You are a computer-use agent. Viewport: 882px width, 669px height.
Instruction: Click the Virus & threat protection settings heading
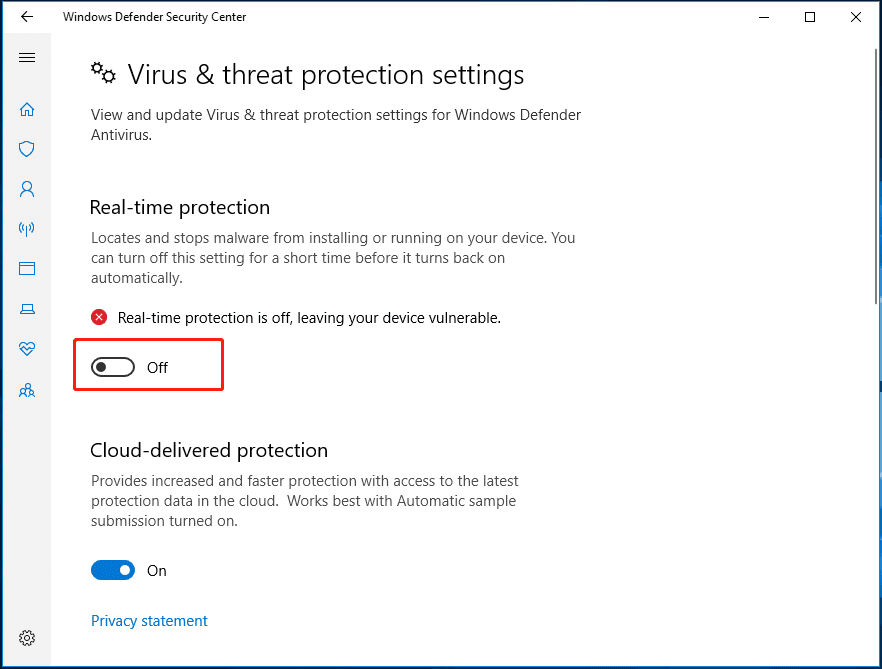coord(325,75)
